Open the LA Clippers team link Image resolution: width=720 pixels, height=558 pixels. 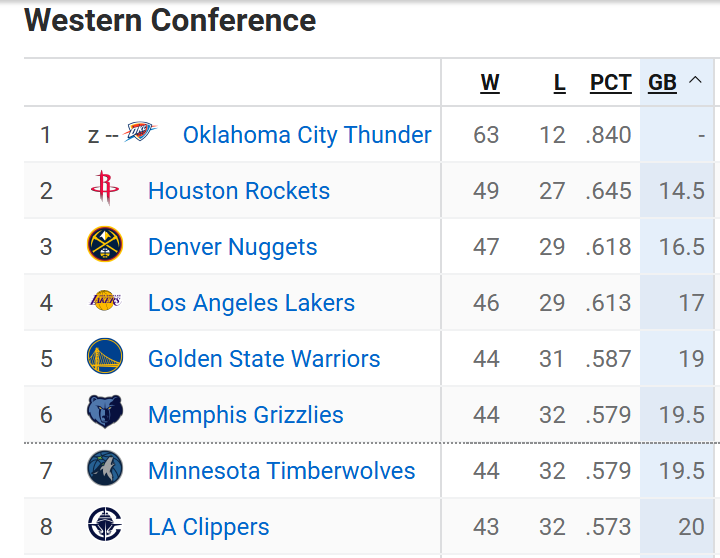pyautogui.click(x=208, y=527)
